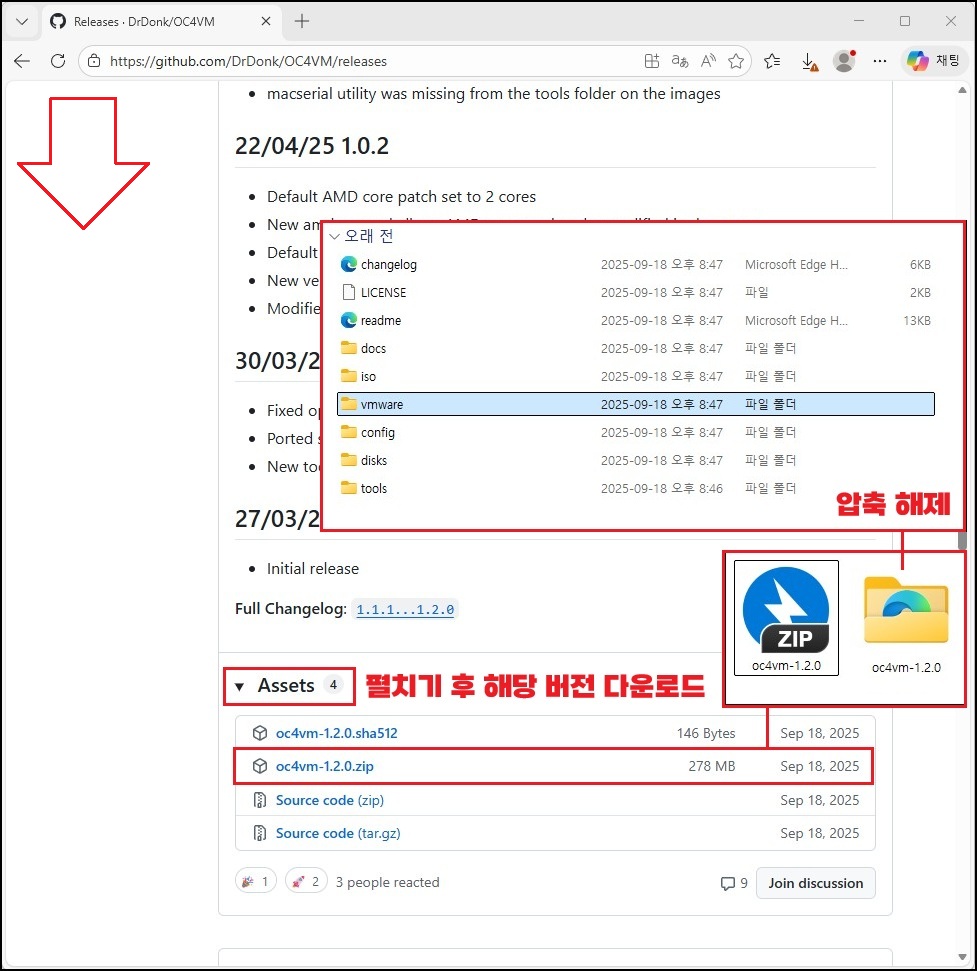Click the zip file icon beside Source code (zip)
977x971 pixels.
[x=260, y=800]
